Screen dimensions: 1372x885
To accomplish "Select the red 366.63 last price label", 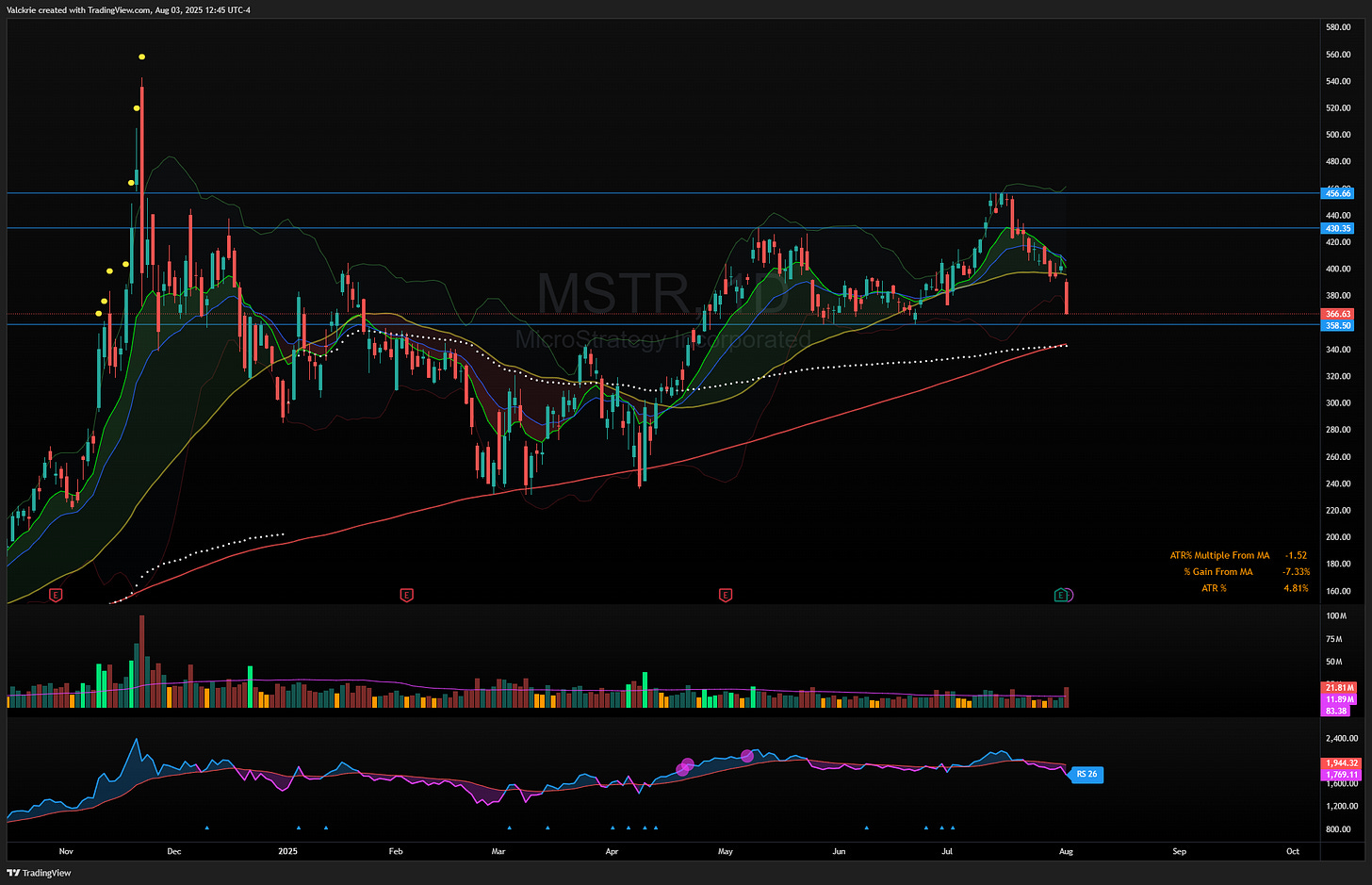I will coord(1338,314).
